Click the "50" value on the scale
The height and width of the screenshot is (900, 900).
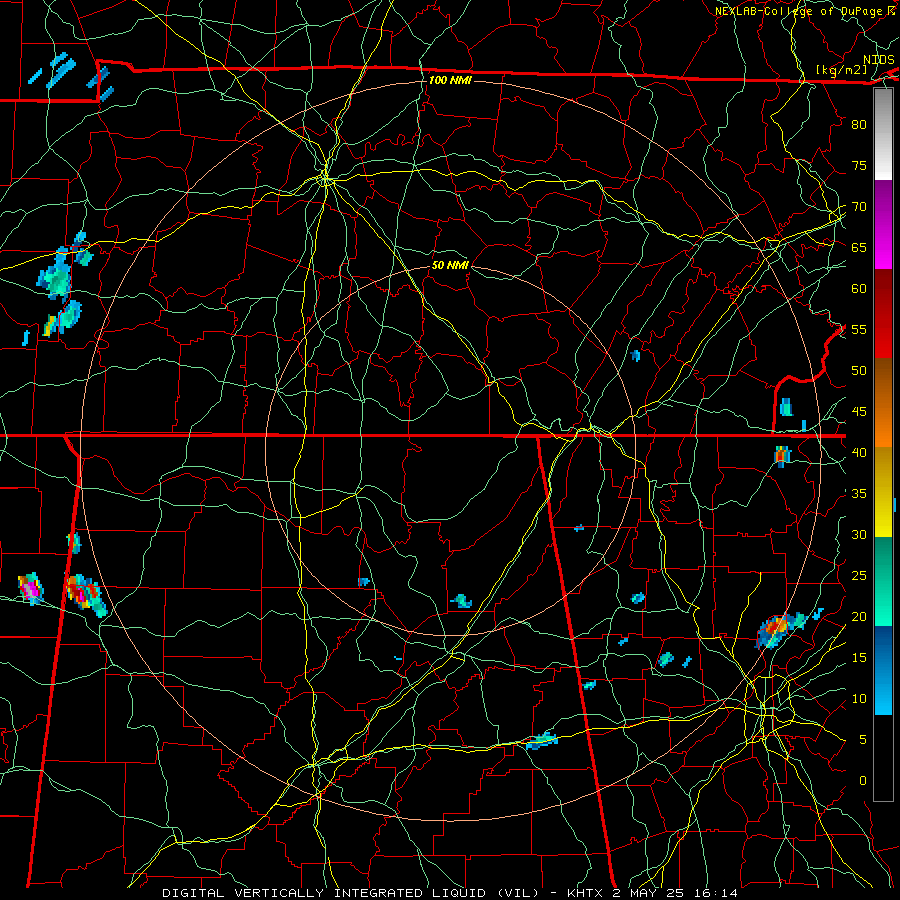click(x=859, y=371)
